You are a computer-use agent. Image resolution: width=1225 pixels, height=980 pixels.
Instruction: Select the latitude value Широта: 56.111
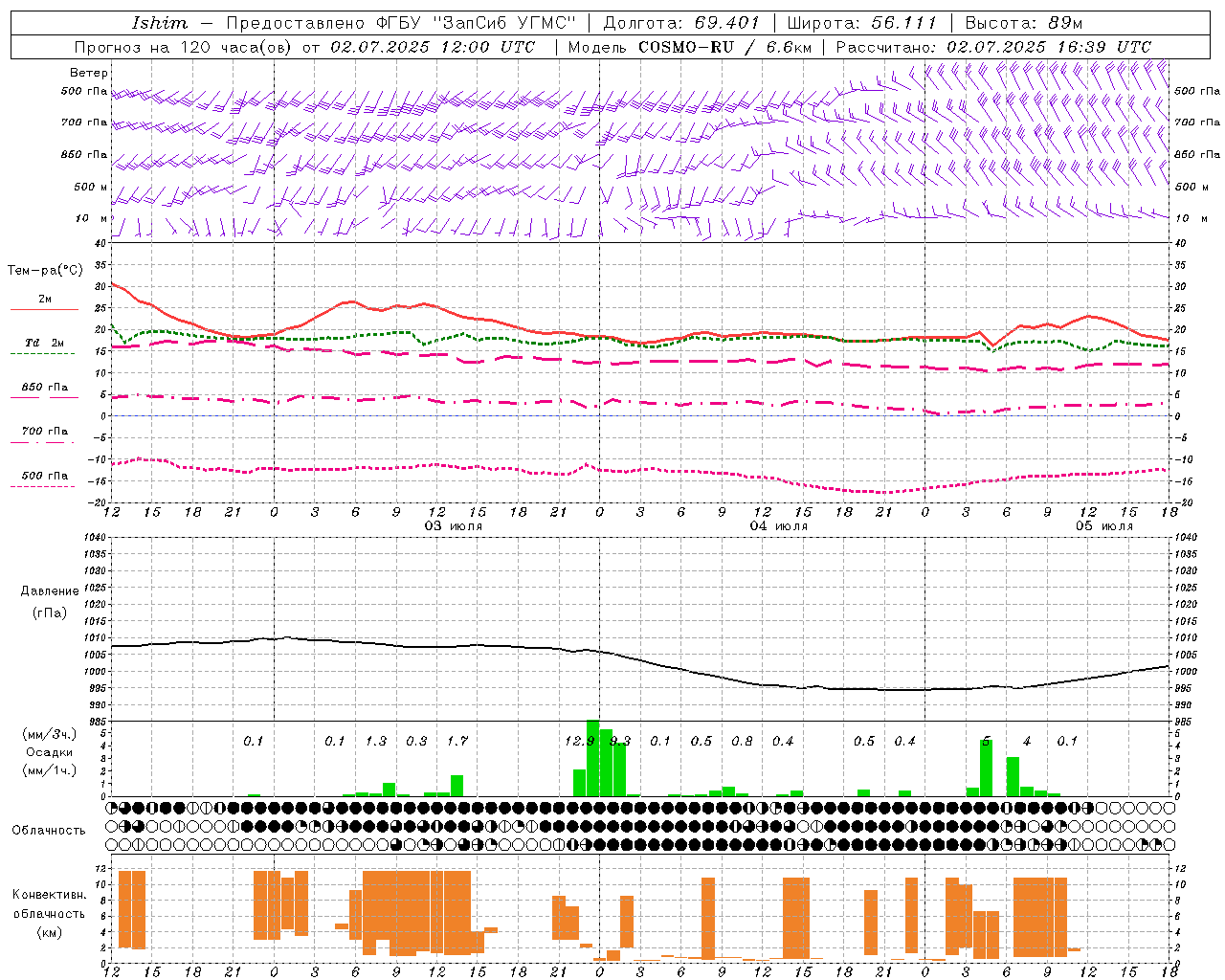pos(861,23)
